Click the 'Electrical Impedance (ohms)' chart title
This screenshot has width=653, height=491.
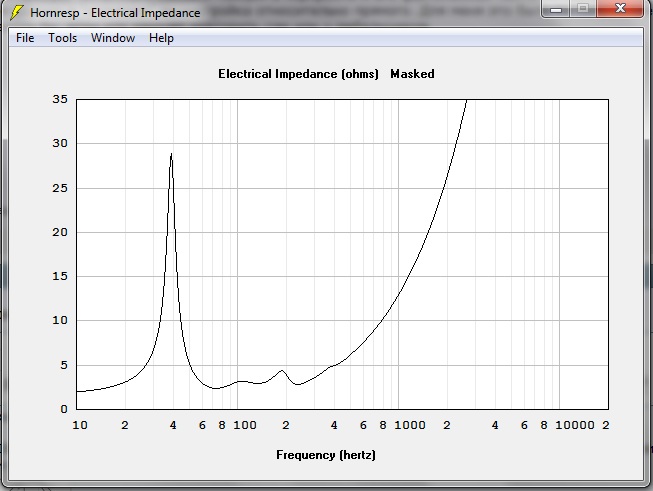click(x=298, y=74)
